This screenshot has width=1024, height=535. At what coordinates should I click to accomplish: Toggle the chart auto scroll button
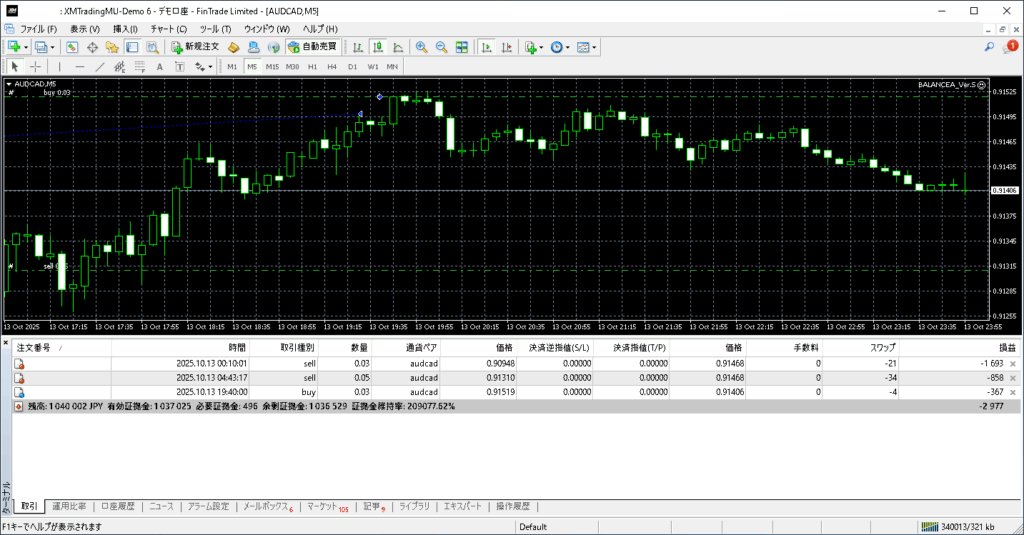[x=485, y=47]
